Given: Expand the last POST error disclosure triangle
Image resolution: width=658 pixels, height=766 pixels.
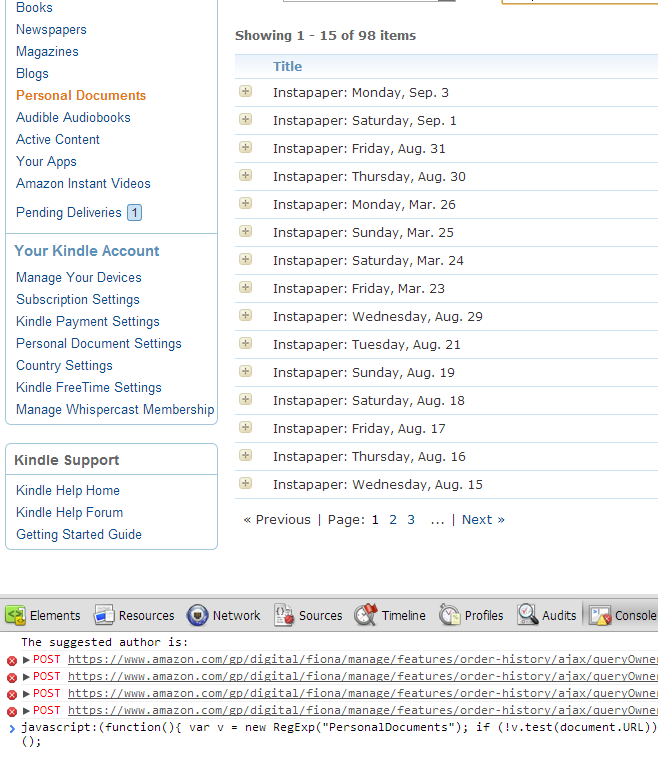Looking at the screenshot, I should click(x=26, y=711).
